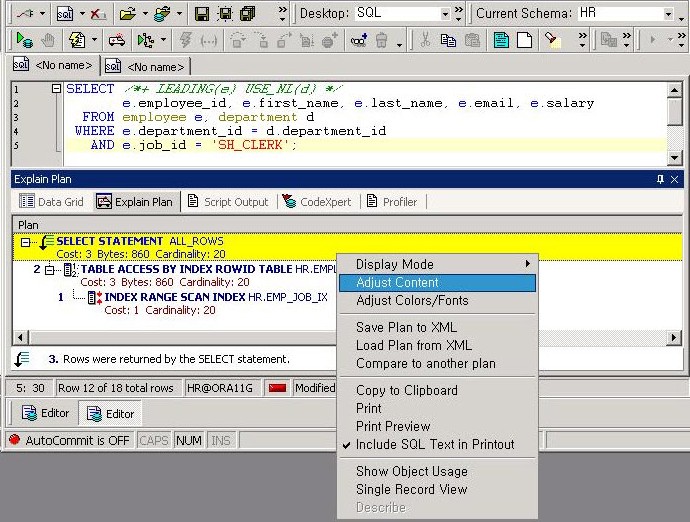Choose Save Plan to XML menu entry
Image resolution: width=690 pixels, height=522 pixels.
(406, 328)
